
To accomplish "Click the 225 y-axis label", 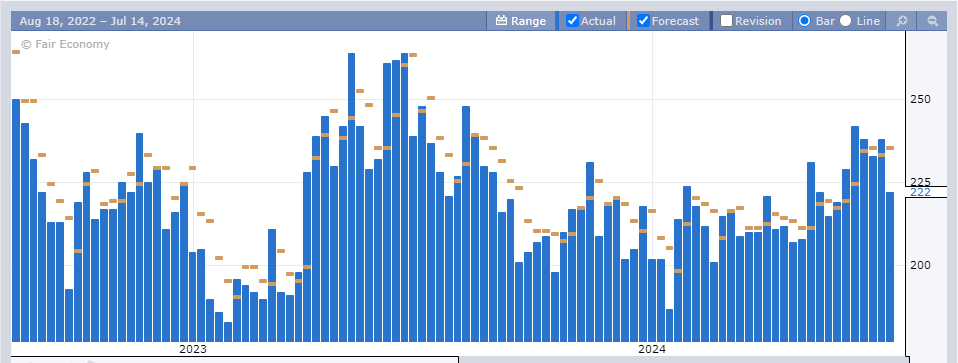I will [x=920, y=182].
